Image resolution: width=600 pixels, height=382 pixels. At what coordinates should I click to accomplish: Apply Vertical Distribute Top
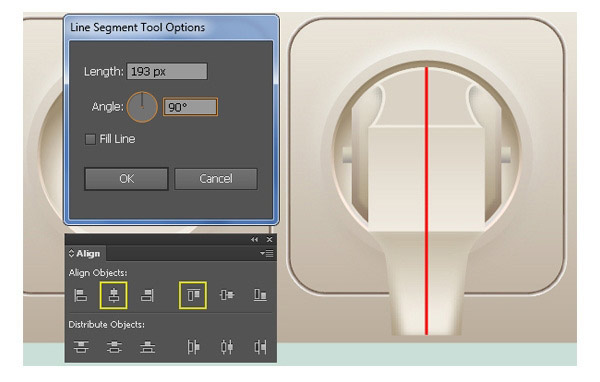81,347
